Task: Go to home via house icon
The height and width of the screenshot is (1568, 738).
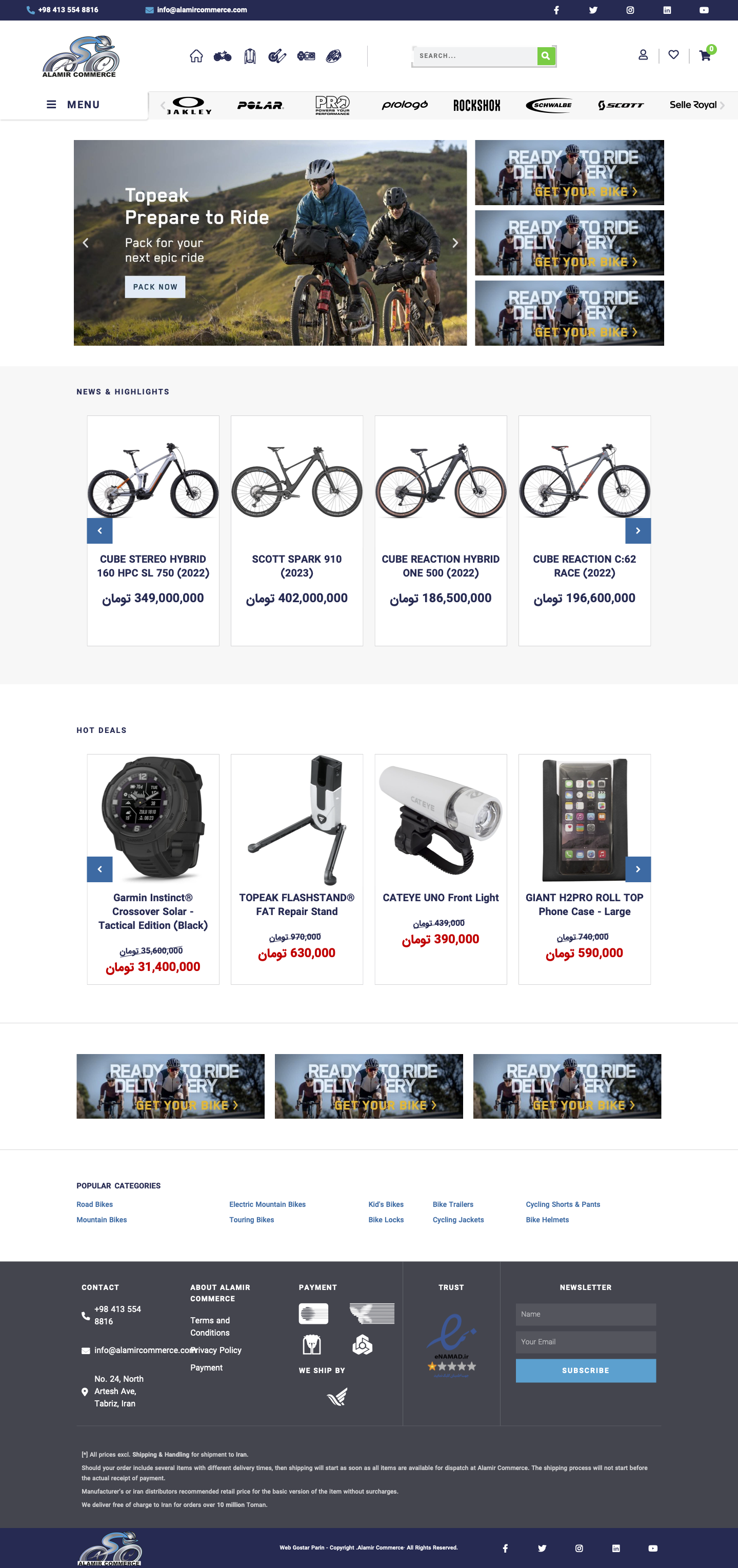Action: tap(196, 56)
